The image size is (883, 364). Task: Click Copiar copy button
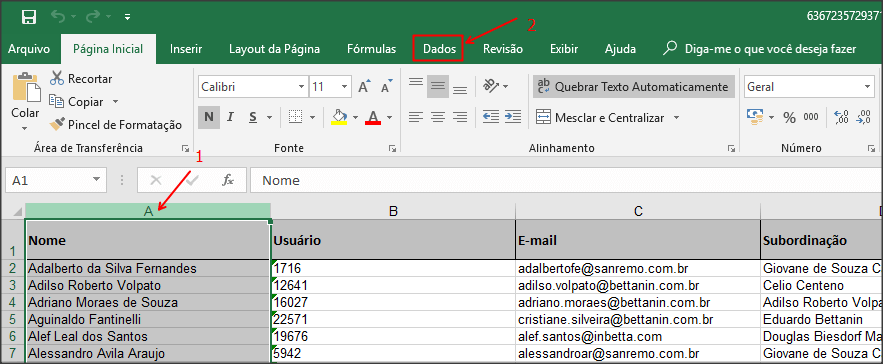(x=77, y=102)
